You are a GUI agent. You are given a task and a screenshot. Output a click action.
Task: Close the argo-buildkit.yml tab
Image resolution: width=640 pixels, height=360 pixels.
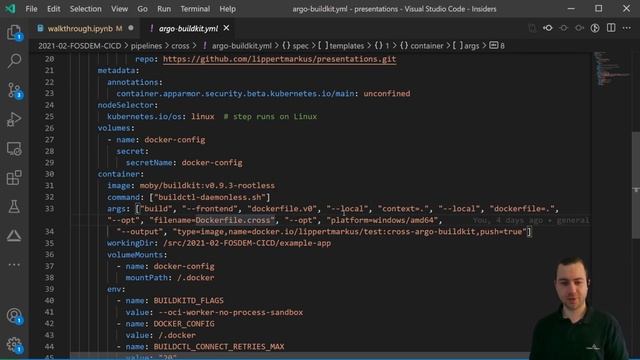(226, 28)
